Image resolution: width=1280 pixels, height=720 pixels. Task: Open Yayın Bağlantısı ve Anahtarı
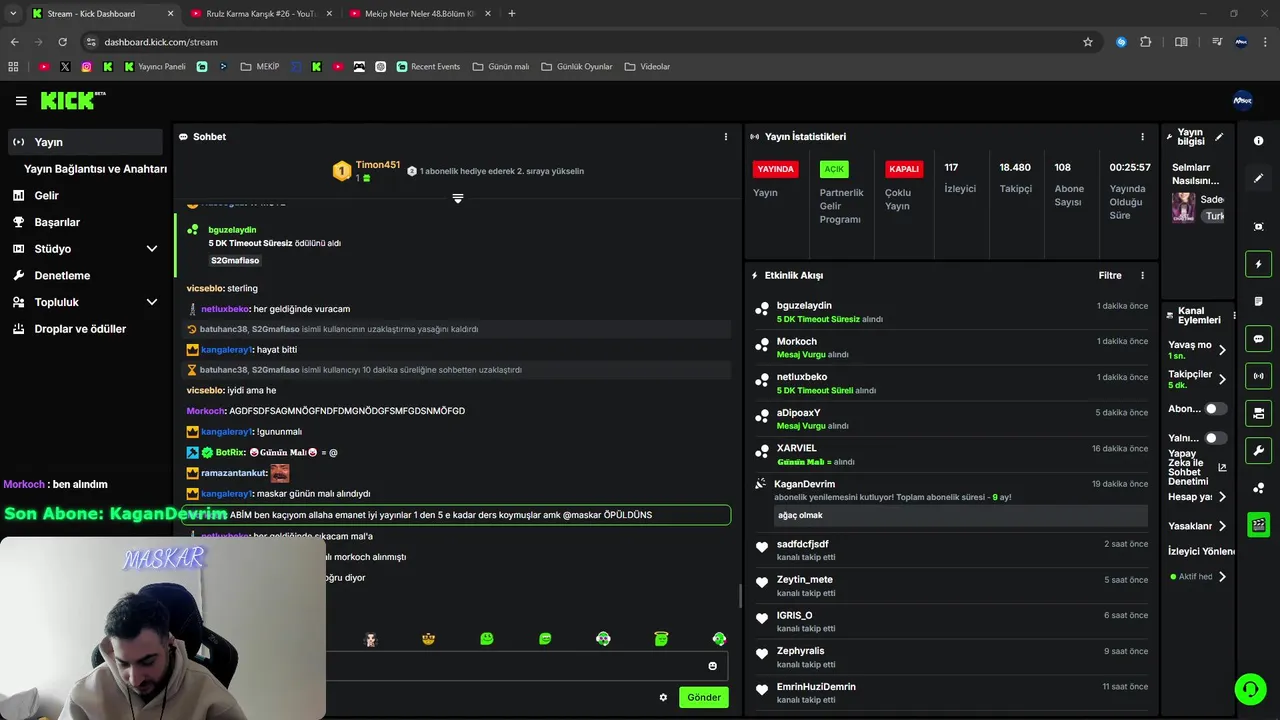95,169
